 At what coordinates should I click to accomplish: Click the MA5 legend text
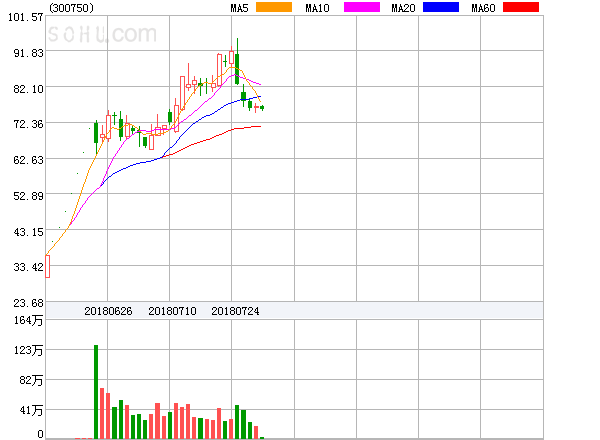click(x=240, y=8)
